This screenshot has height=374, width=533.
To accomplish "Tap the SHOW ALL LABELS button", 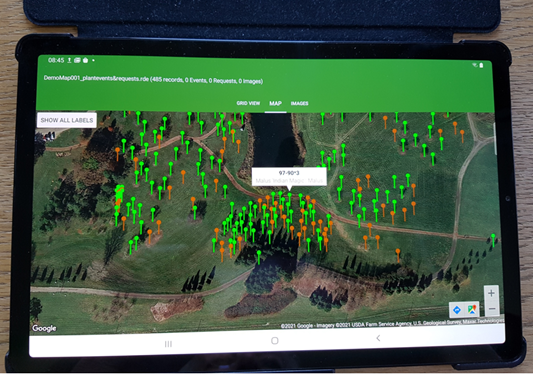I will pyautogui.click(x=67, y=120).
